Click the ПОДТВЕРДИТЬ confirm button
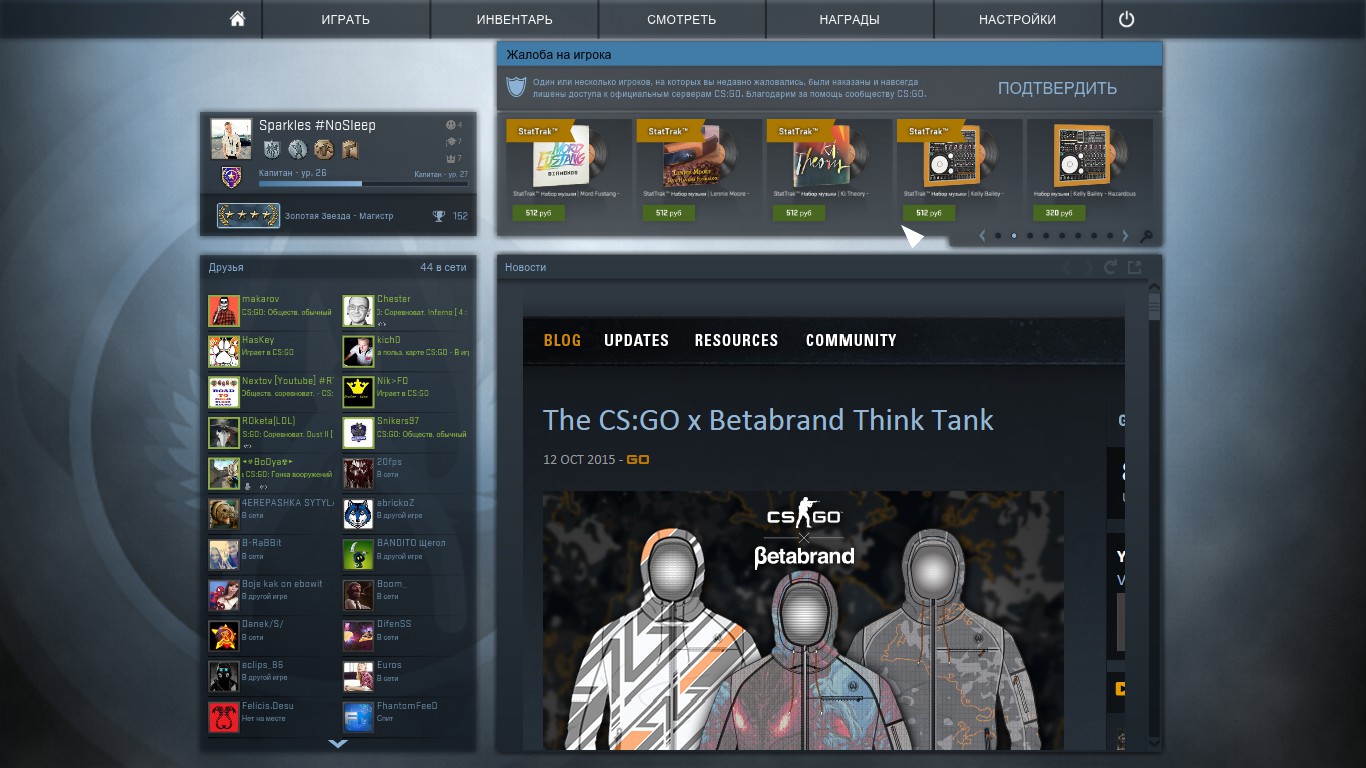This screenshot has width=1366, height=768. coord(1057,88)
